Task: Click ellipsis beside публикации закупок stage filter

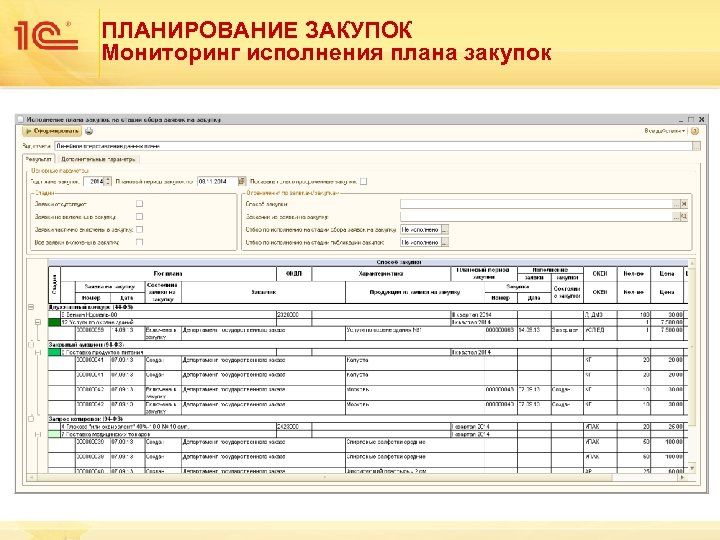Action: 444,242
